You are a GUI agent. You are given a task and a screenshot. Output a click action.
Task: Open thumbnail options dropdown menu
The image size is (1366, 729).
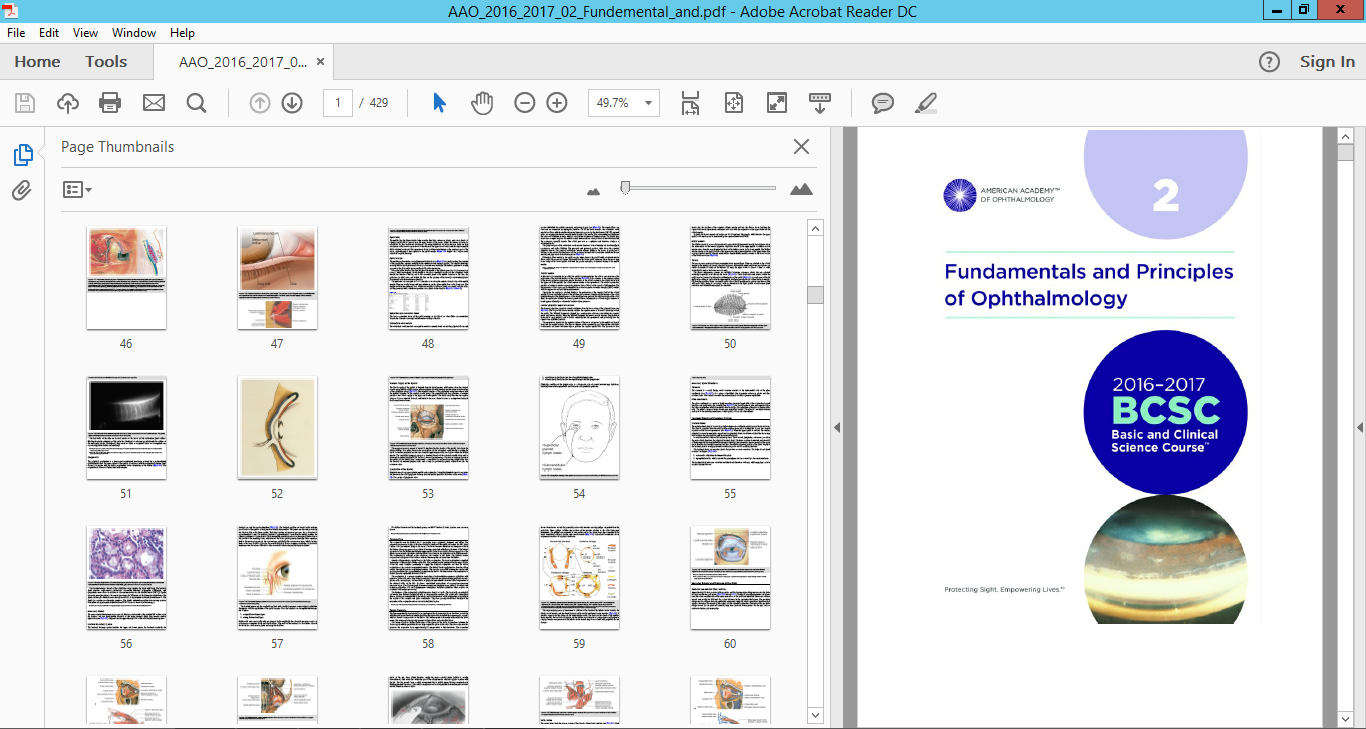pos(77,189)
